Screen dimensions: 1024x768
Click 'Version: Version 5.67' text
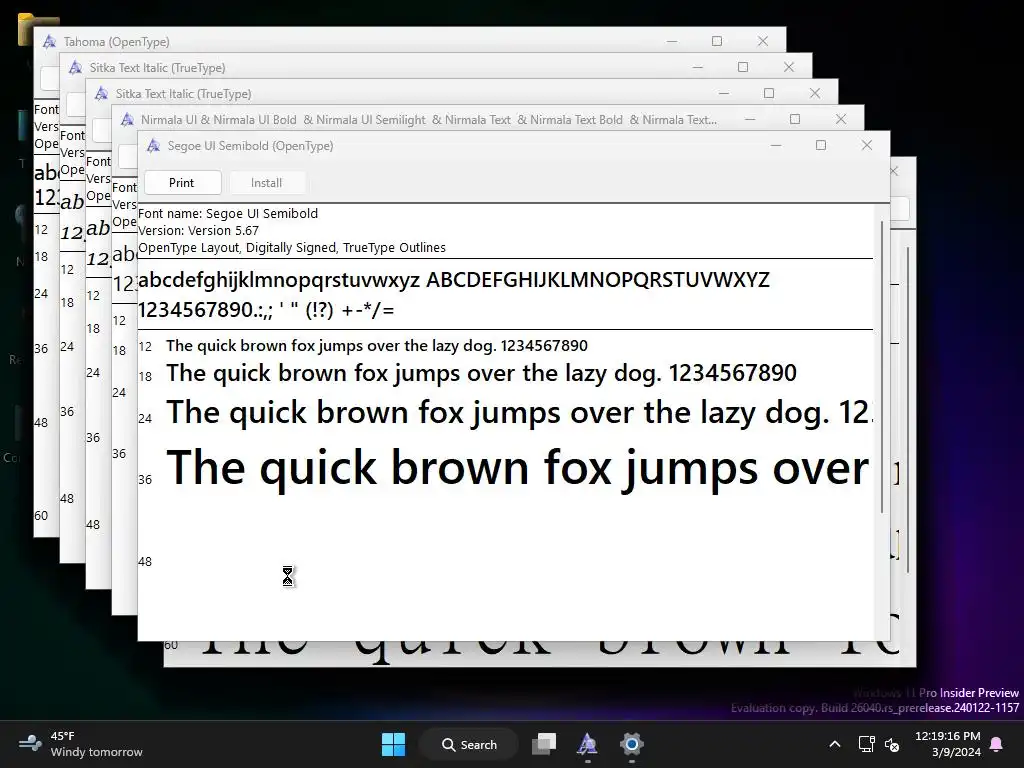point(199,231)
